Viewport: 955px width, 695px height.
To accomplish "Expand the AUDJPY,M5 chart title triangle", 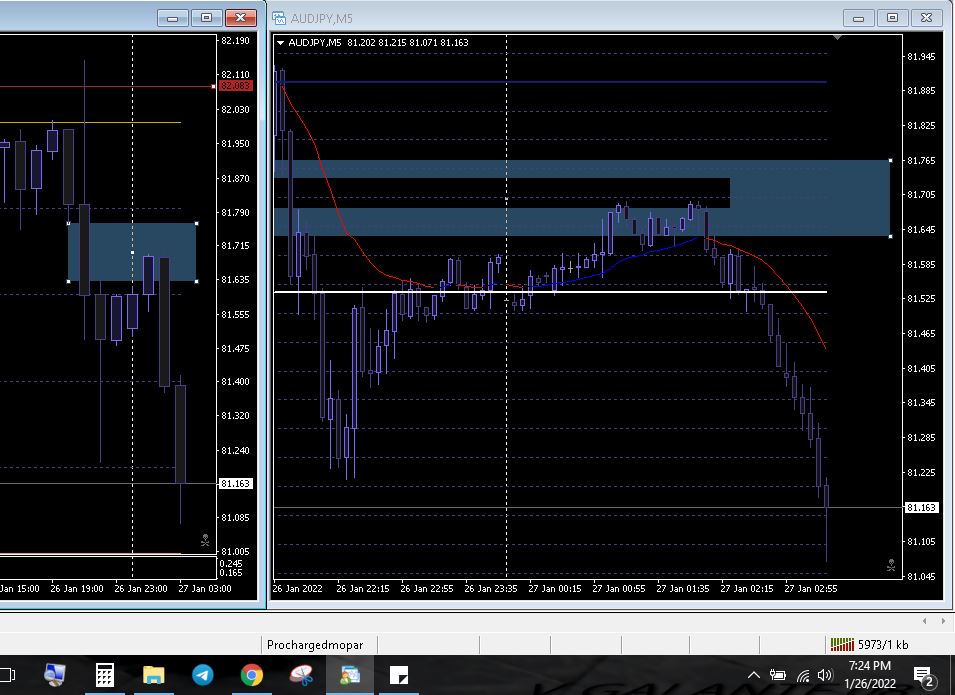I will [281, 43].
